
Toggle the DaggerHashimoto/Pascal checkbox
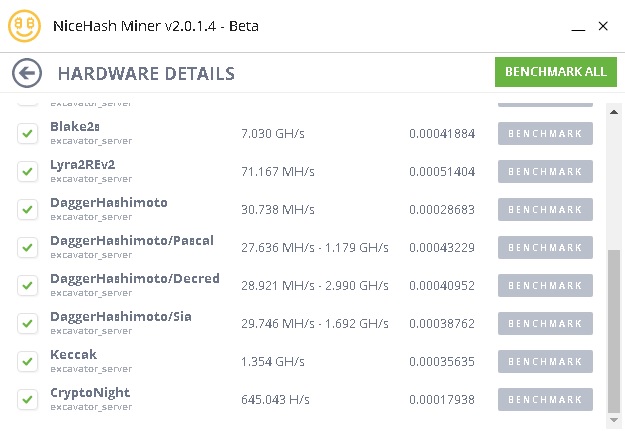(x=28, y=247)
